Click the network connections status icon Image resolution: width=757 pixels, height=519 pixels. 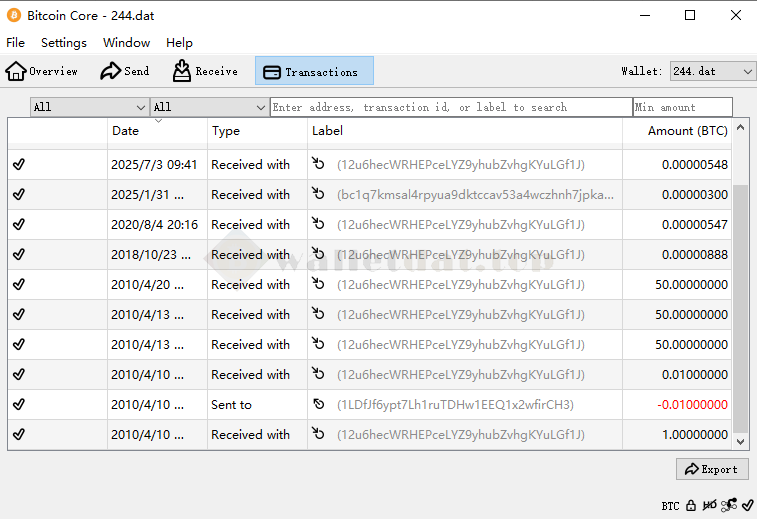729,506
